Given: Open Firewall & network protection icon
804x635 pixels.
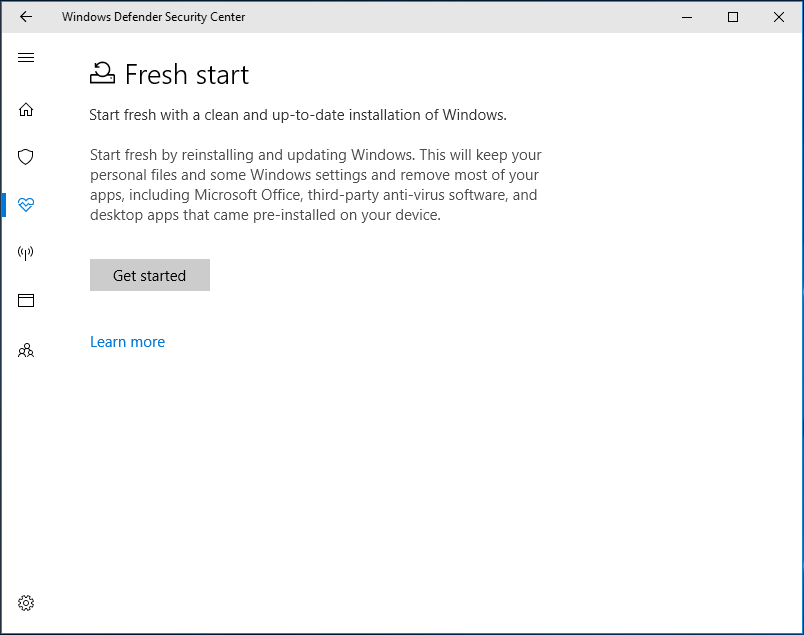Looking at the screenshot, I should [26, 252].
